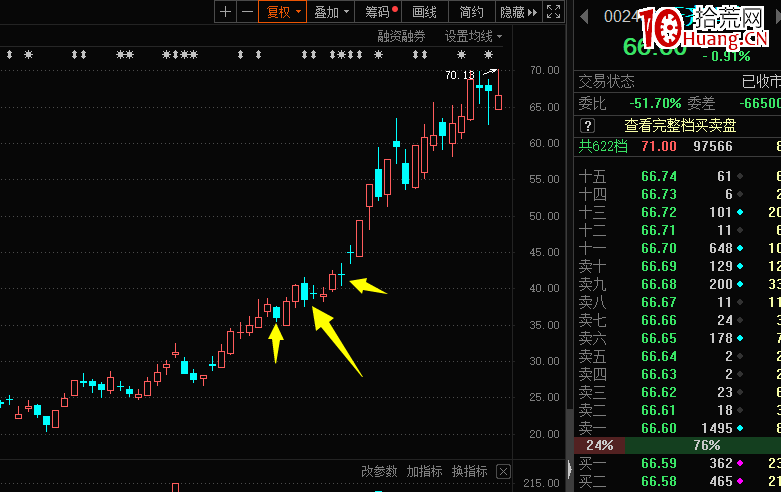Zoom in chart with plus button

[225, 11]
